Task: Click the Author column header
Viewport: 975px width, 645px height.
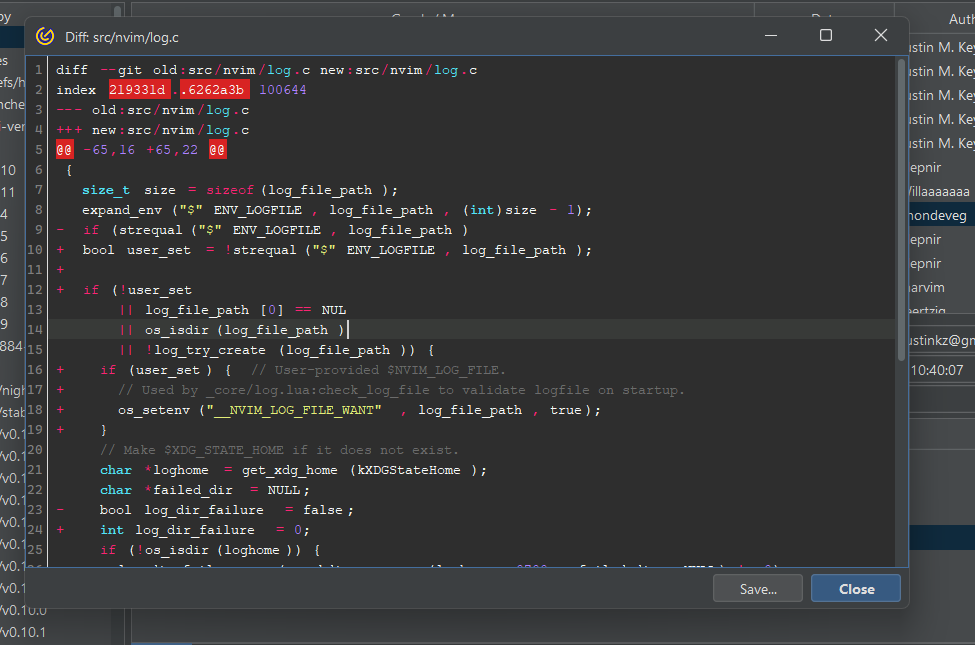Action: point(959,19)
